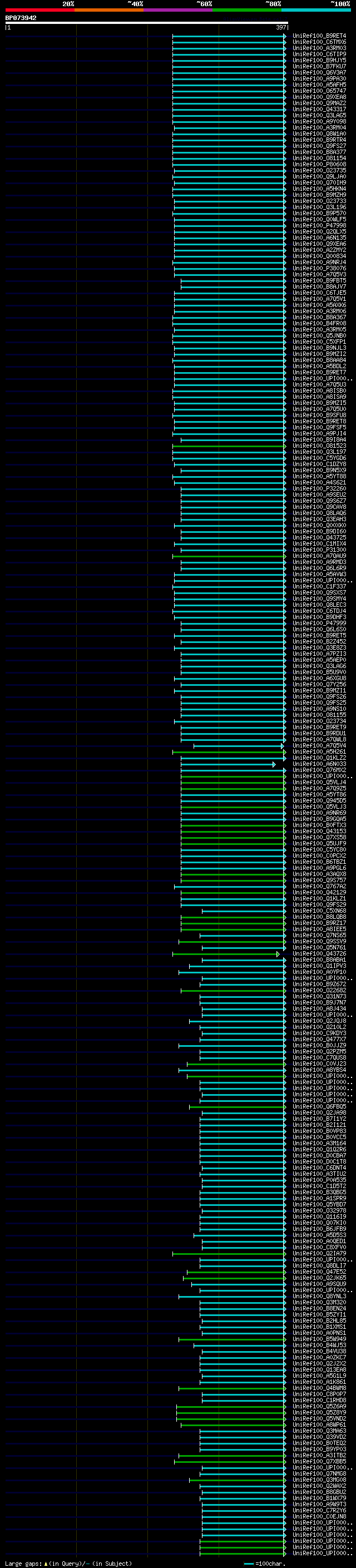Select the UniRef100_Q9MAZ2 label
The image size is (356, 1568).
pyautogui.click(x=319, y=103)
